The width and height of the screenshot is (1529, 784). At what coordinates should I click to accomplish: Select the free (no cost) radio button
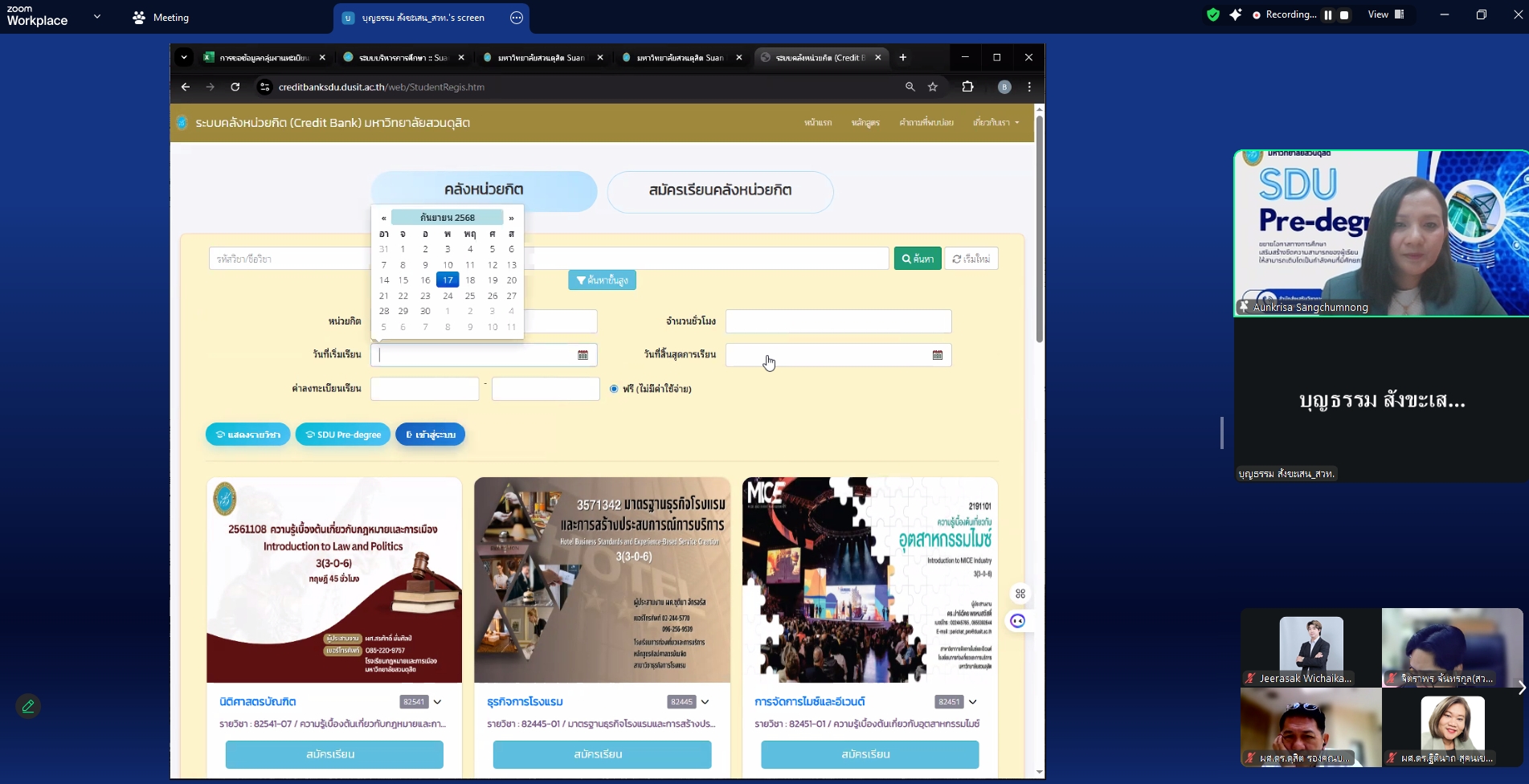point(614,389)
